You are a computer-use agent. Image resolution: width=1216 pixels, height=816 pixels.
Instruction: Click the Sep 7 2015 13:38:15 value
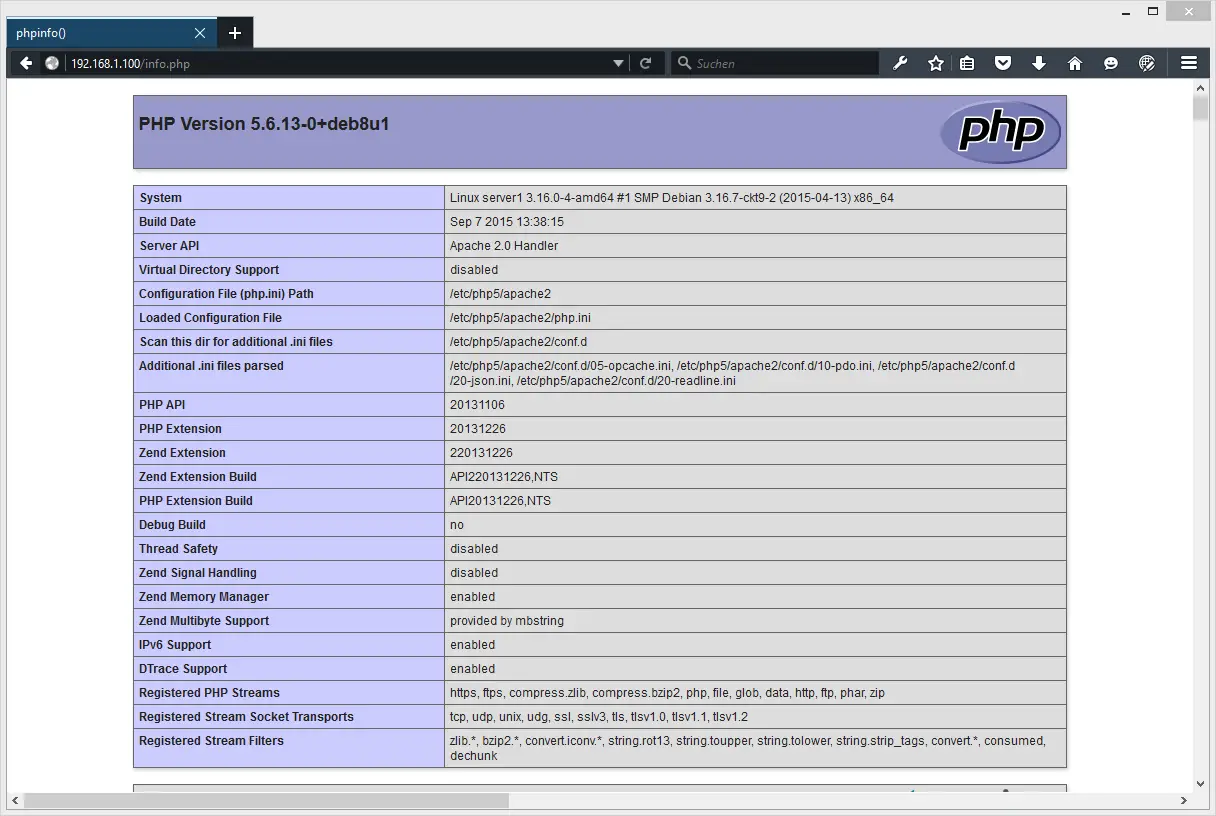point(507,222)
